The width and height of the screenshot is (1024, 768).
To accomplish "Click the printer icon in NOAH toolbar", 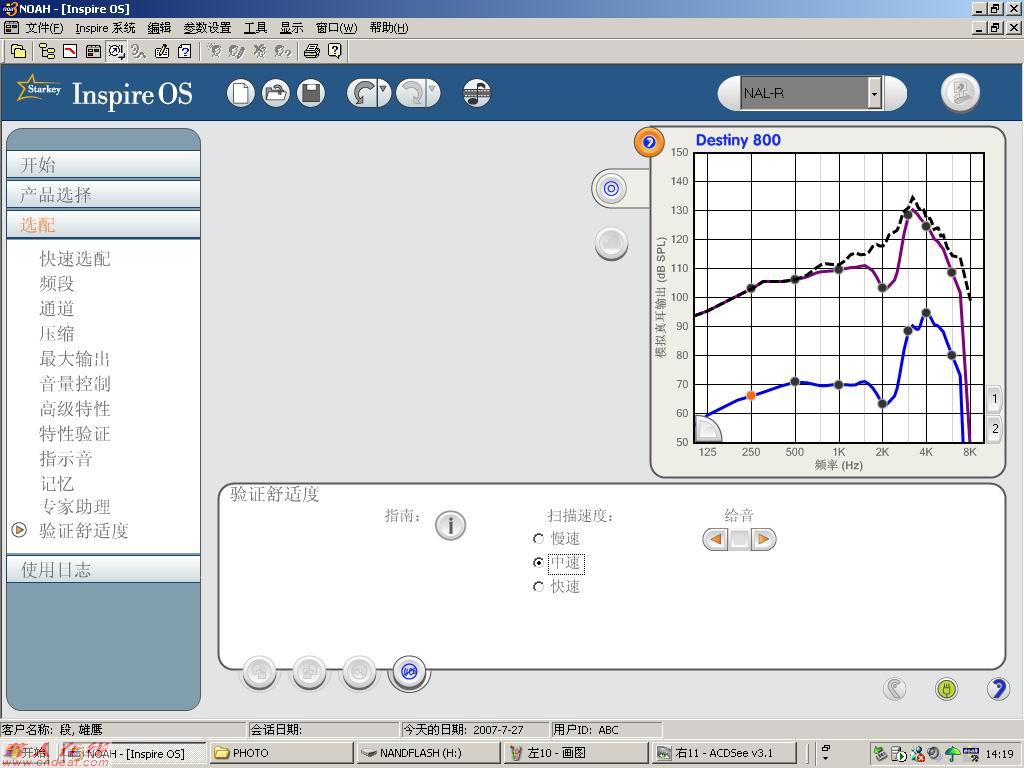I will point(312,51).
